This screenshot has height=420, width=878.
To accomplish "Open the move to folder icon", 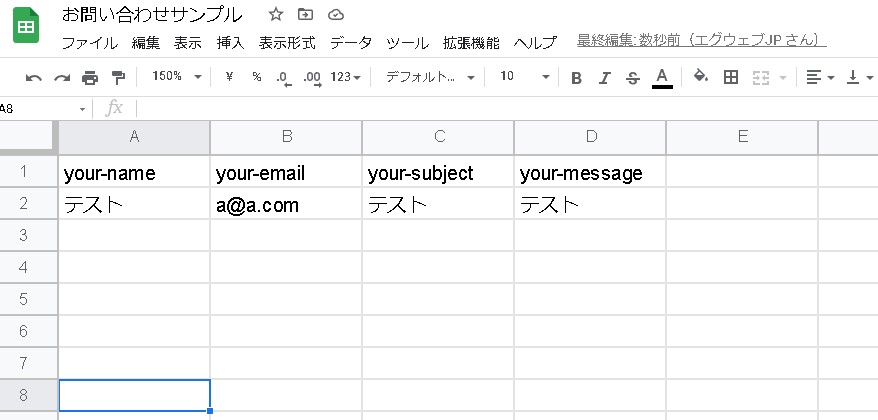I will click(305, 14).
